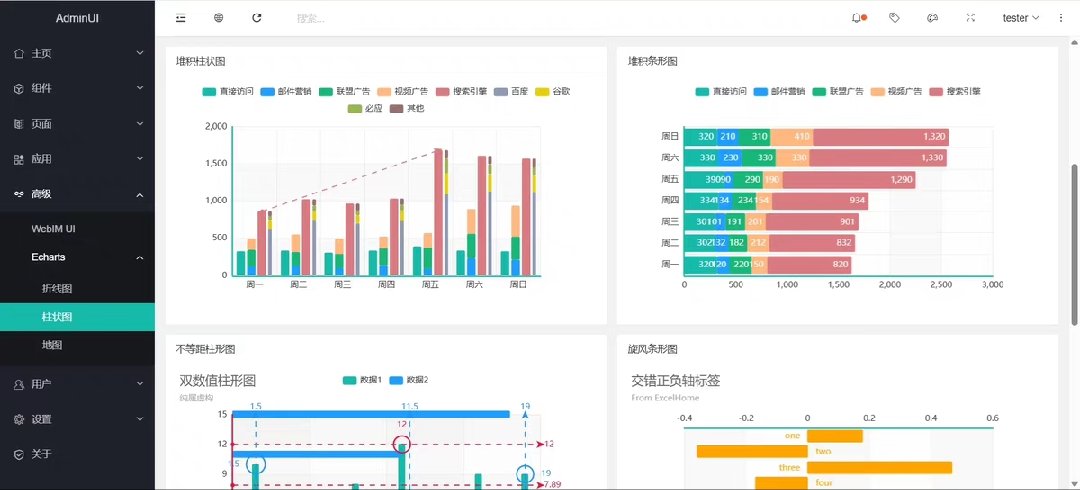Open the WebIM UI menu item
Screen dimensions: 1080x490
tap(77, 228)
